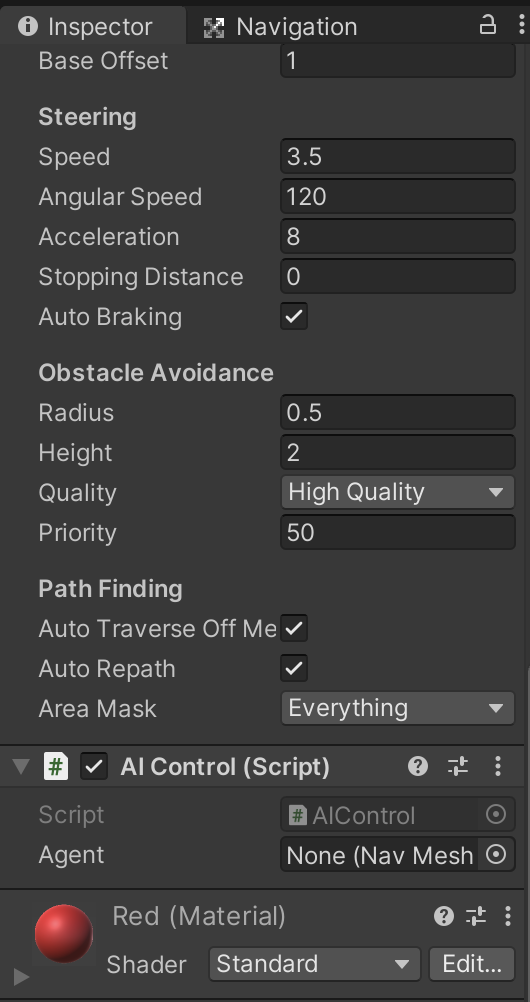Open the Shader Standard dropdown

coord(315,964)
